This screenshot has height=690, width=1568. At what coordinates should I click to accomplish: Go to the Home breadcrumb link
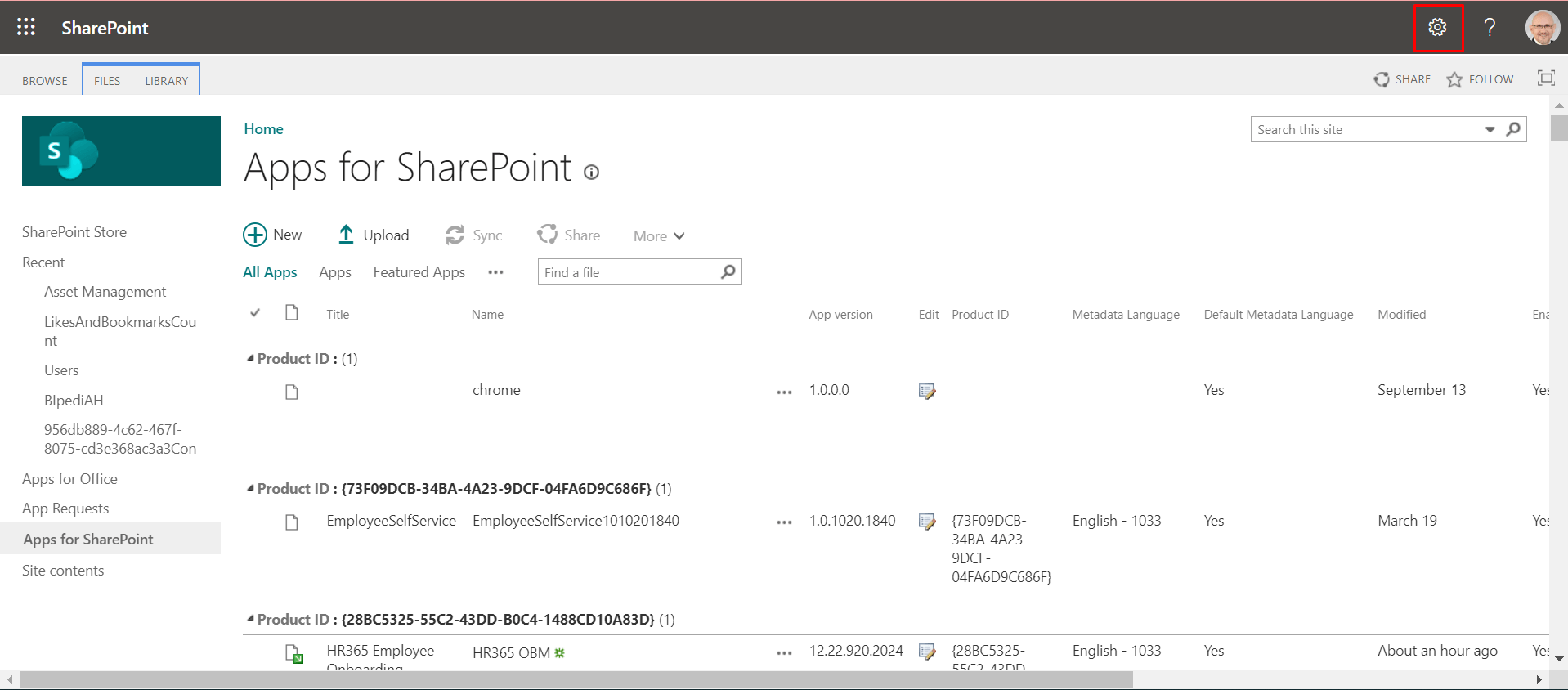263,129
